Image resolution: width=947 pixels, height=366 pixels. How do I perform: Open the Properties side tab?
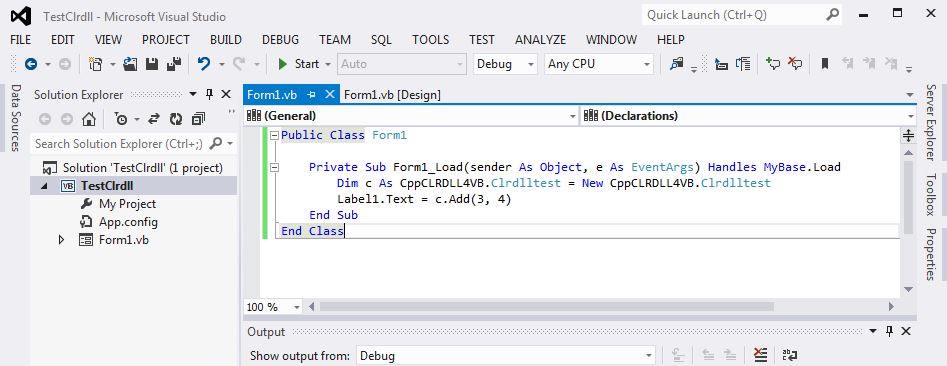coord(931,254)
